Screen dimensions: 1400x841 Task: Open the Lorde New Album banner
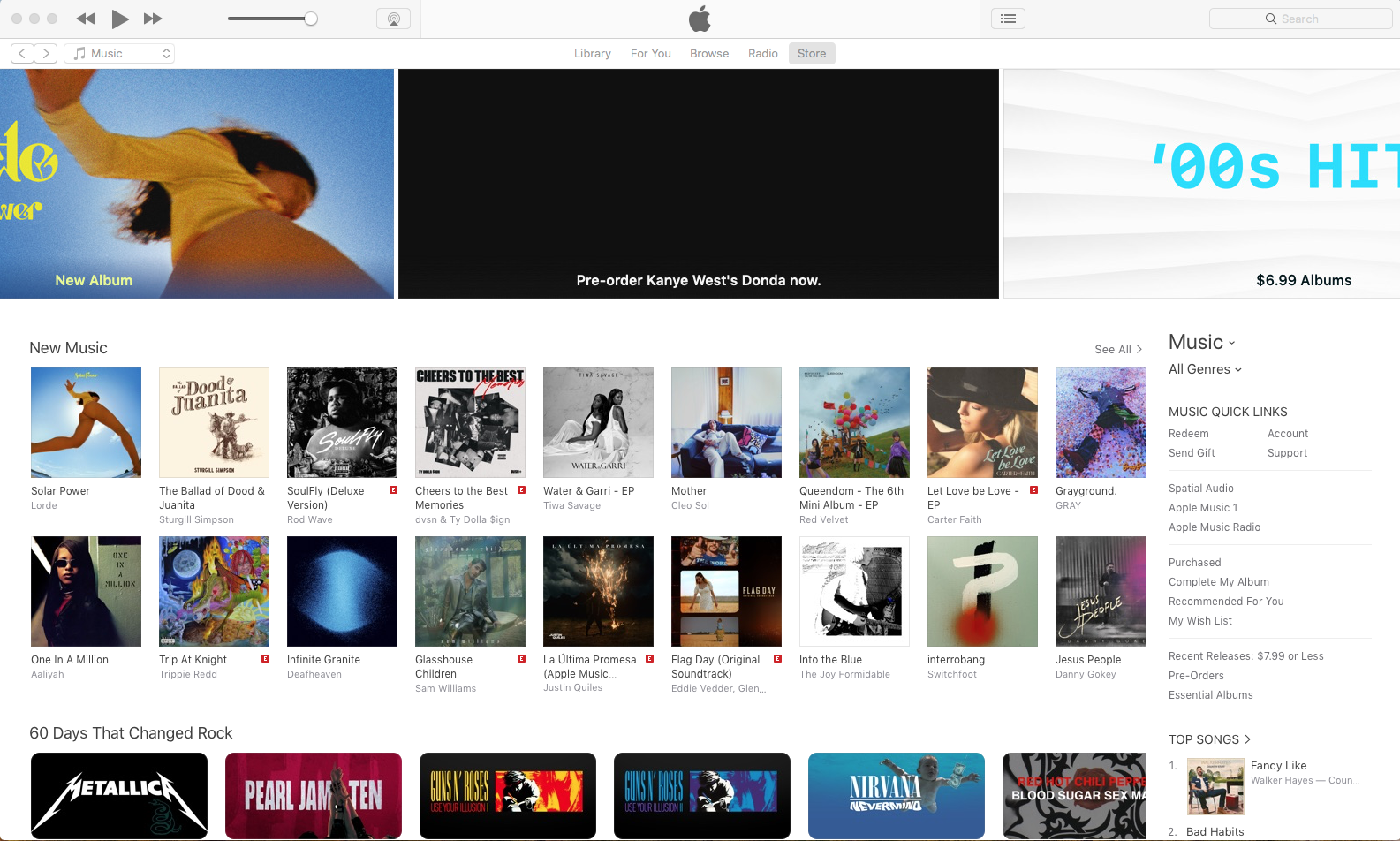[197, 184]
